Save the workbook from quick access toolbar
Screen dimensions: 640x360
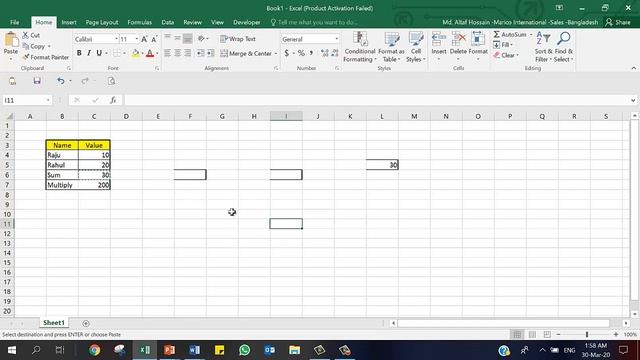[x=37, y=81]
